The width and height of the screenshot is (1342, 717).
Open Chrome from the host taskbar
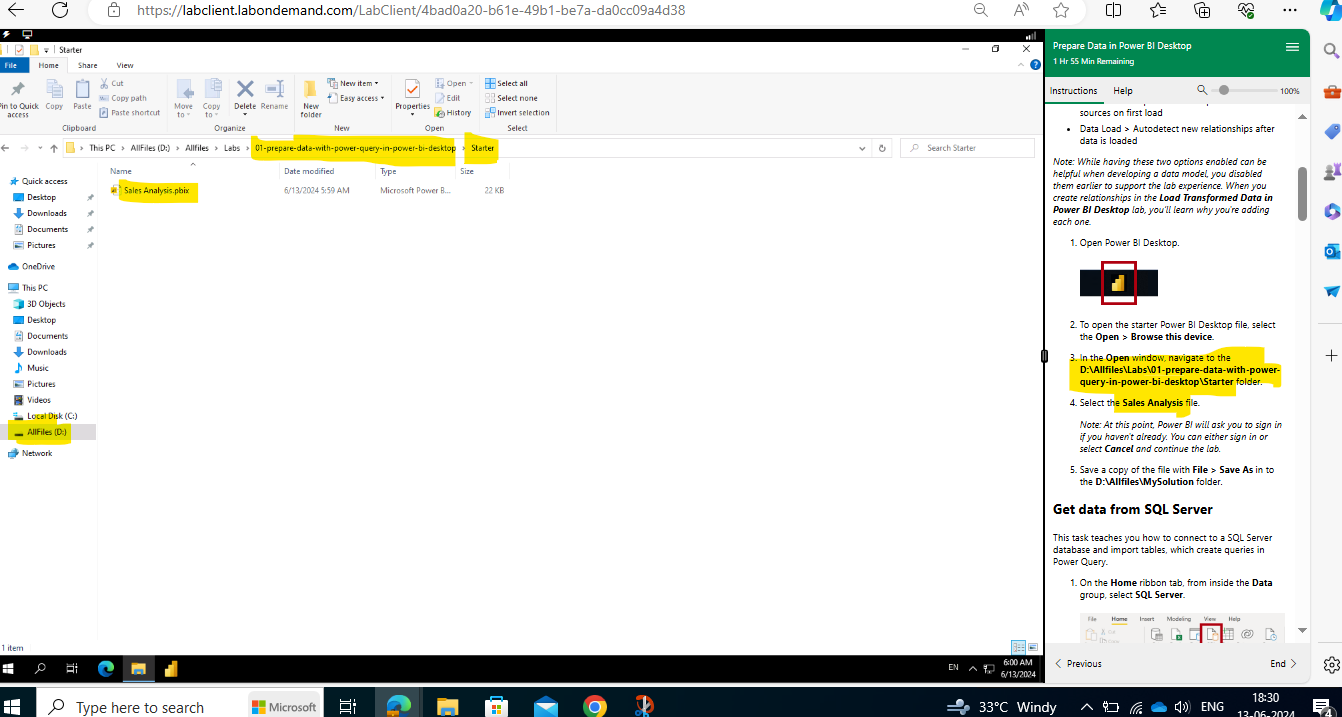(595, 707)
